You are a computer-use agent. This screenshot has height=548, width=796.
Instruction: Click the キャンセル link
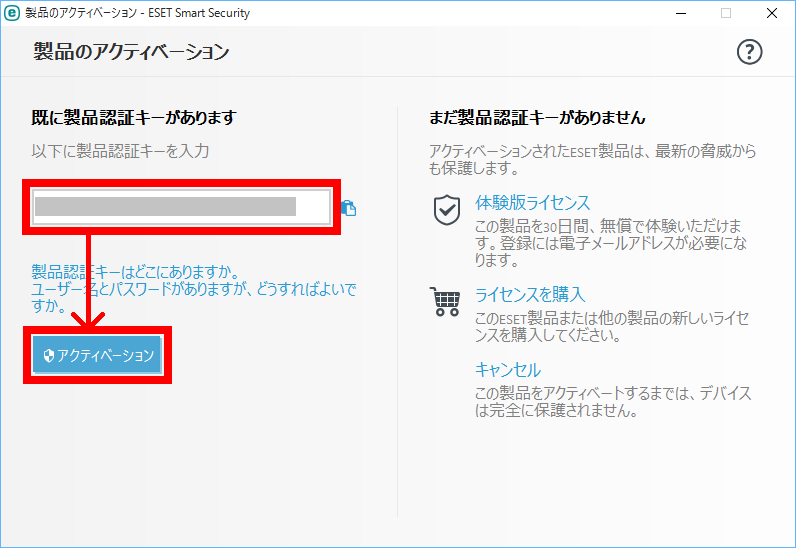(508, 369)
